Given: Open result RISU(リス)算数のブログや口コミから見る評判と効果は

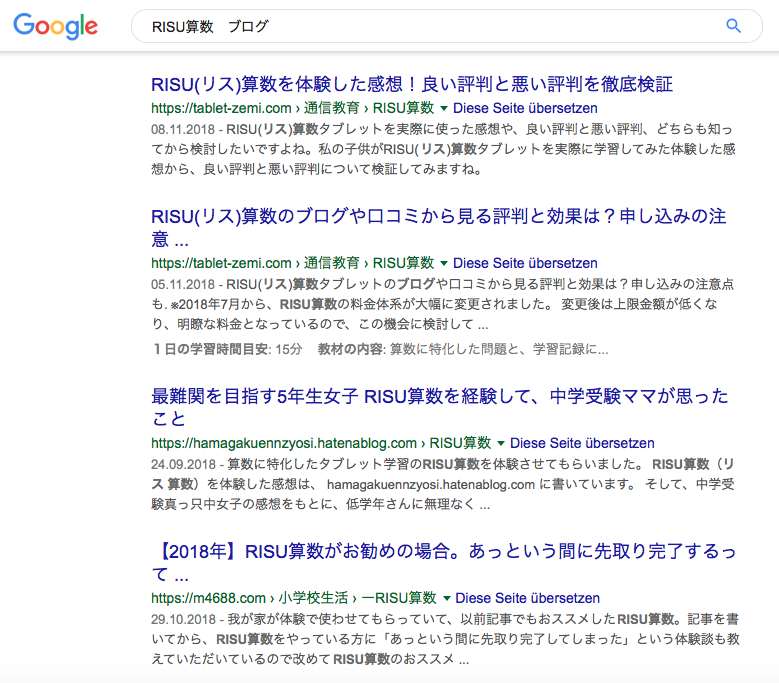Looking at the screenshot, I should point(439,228).
